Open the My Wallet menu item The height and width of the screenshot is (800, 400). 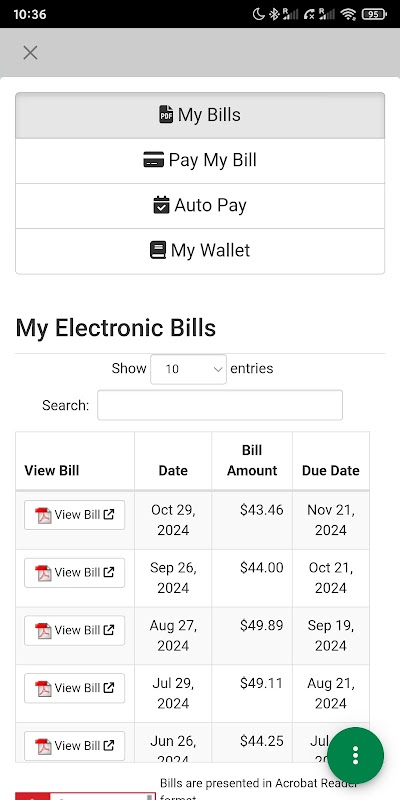click(x=200, y=251)
